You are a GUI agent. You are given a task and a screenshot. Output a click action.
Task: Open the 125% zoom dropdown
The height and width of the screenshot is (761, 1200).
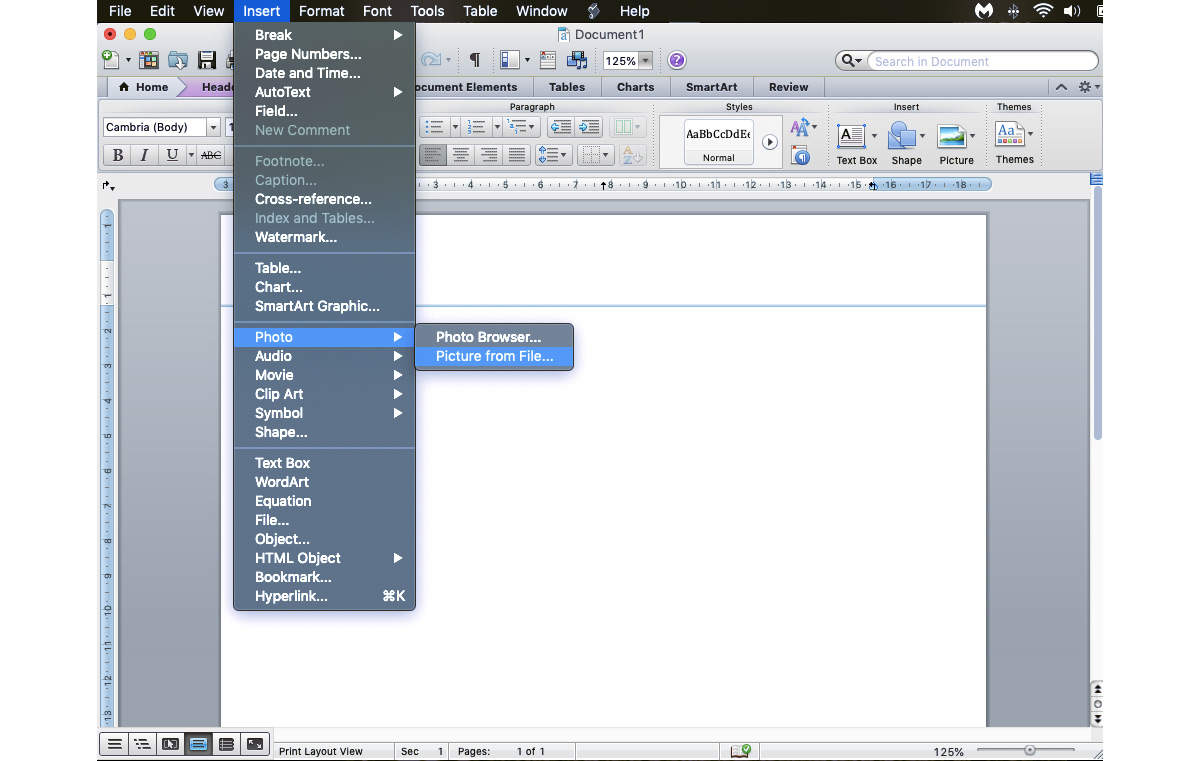pyautogui.click(x=645, y=61)
